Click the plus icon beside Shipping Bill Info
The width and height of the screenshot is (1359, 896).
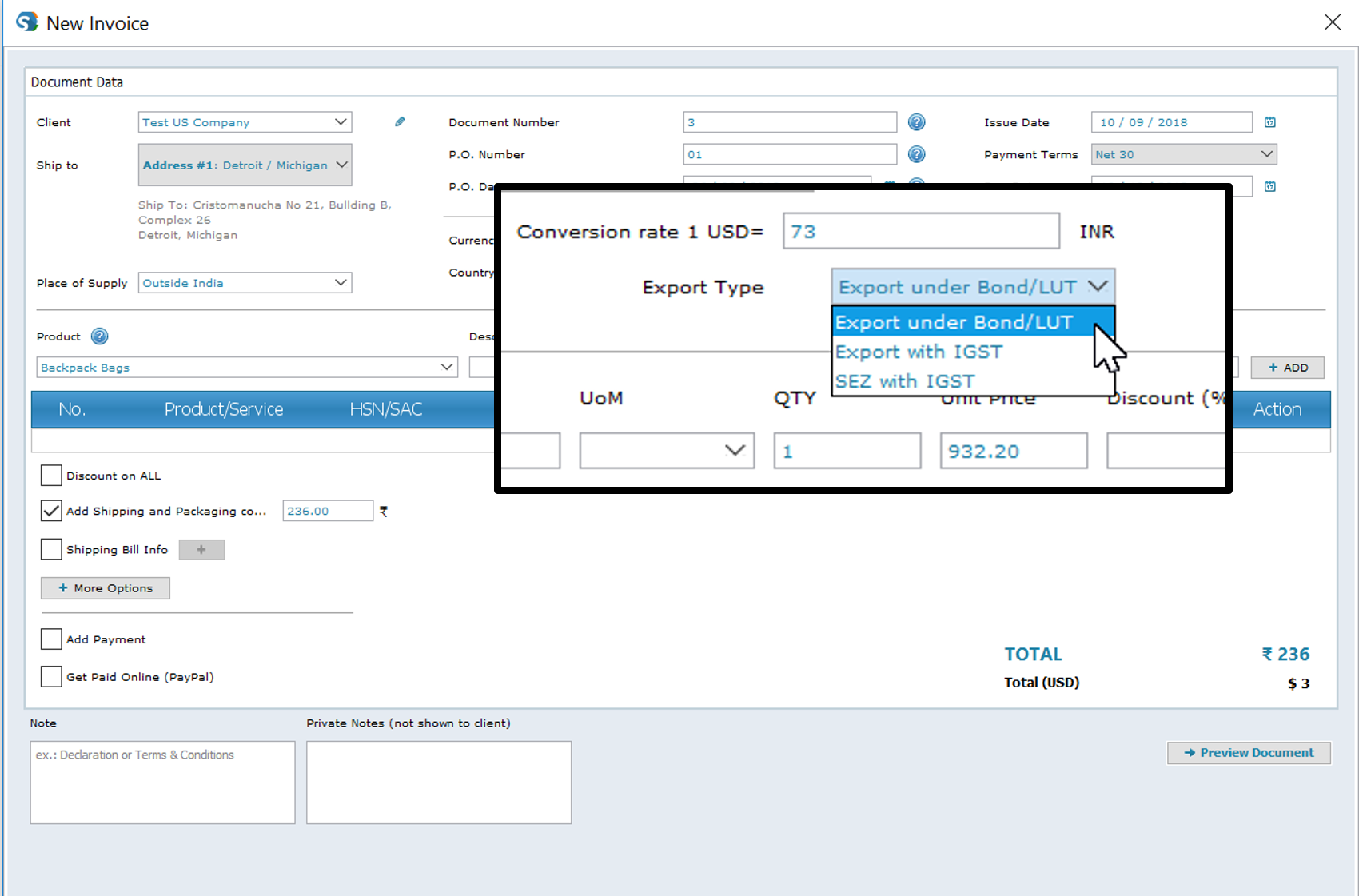coord(201,549)
